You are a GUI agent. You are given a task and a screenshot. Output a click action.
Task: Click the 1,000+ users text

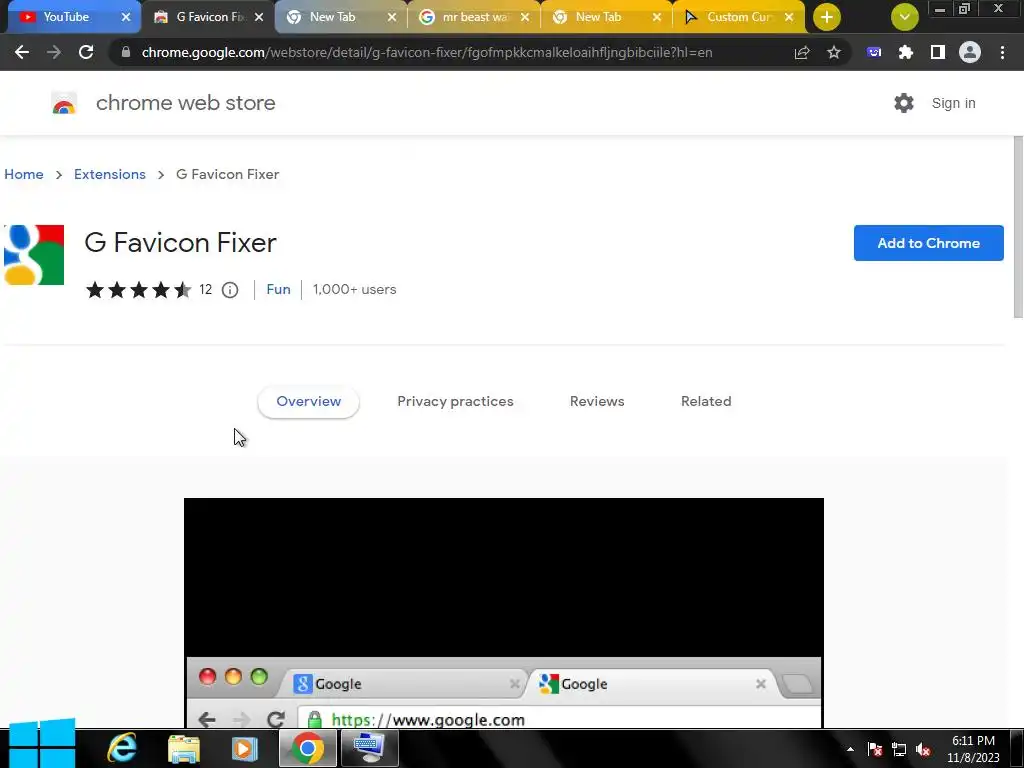[x=355, y=289]
